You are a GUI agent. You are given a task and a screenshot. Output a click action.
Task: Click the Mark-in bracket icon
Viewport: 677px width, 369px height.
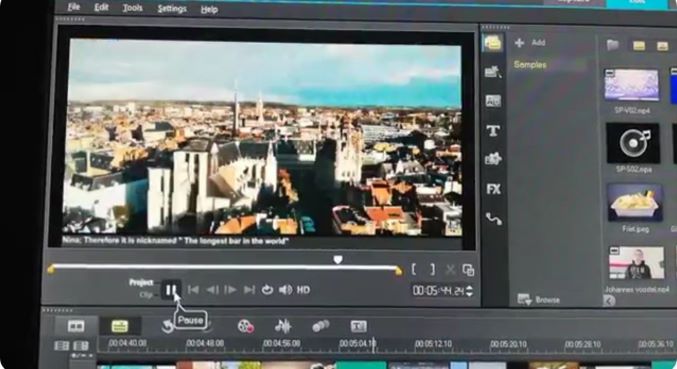point(414,270)
